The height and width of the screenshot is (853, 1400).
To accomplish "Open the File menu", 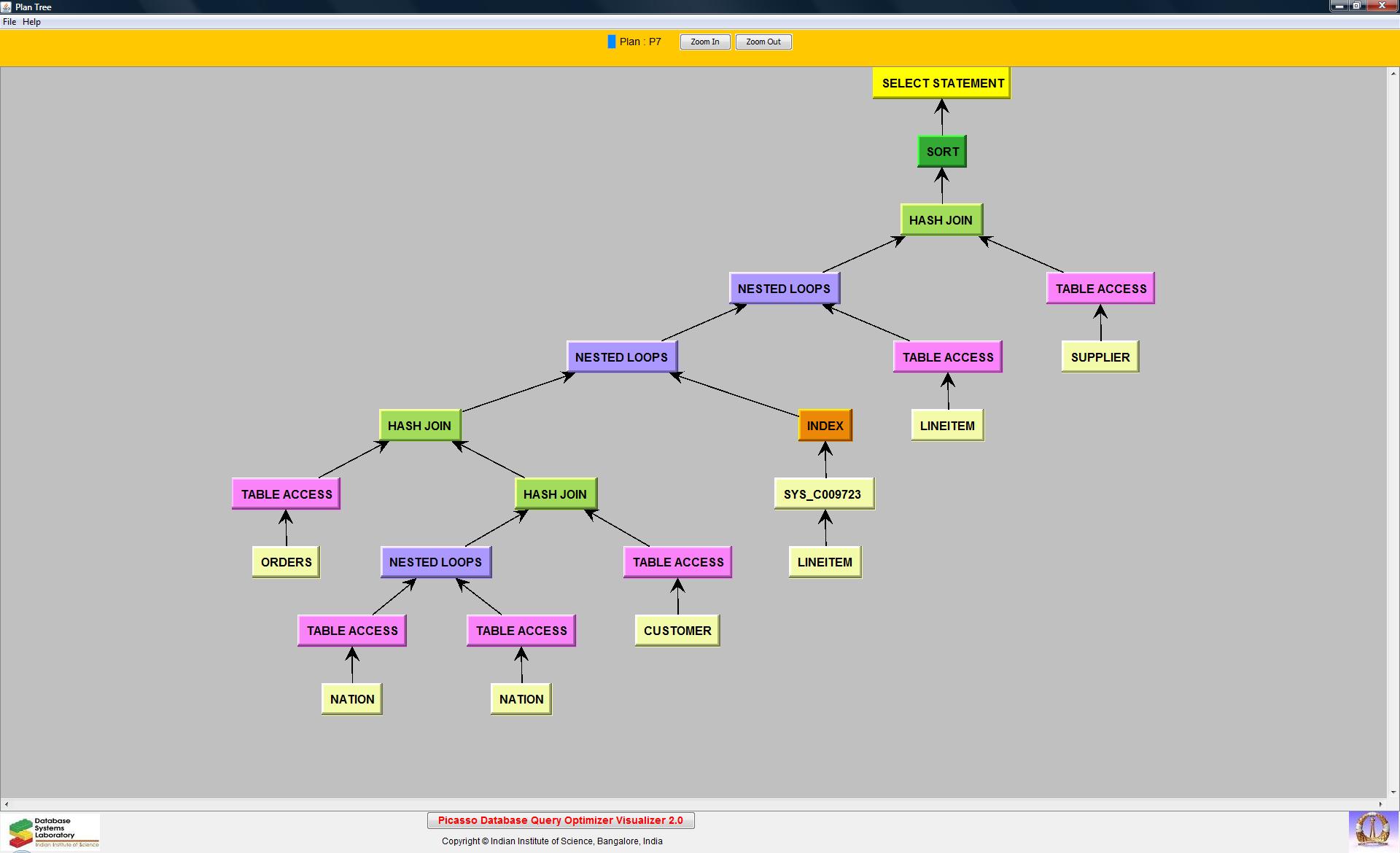I will click(x=9, y=22).
